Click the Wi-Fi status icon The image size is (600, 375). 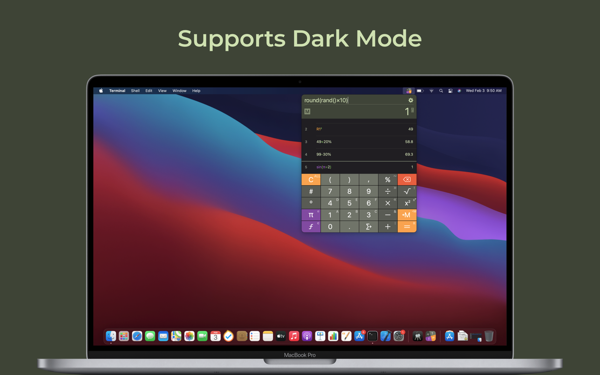431,91
